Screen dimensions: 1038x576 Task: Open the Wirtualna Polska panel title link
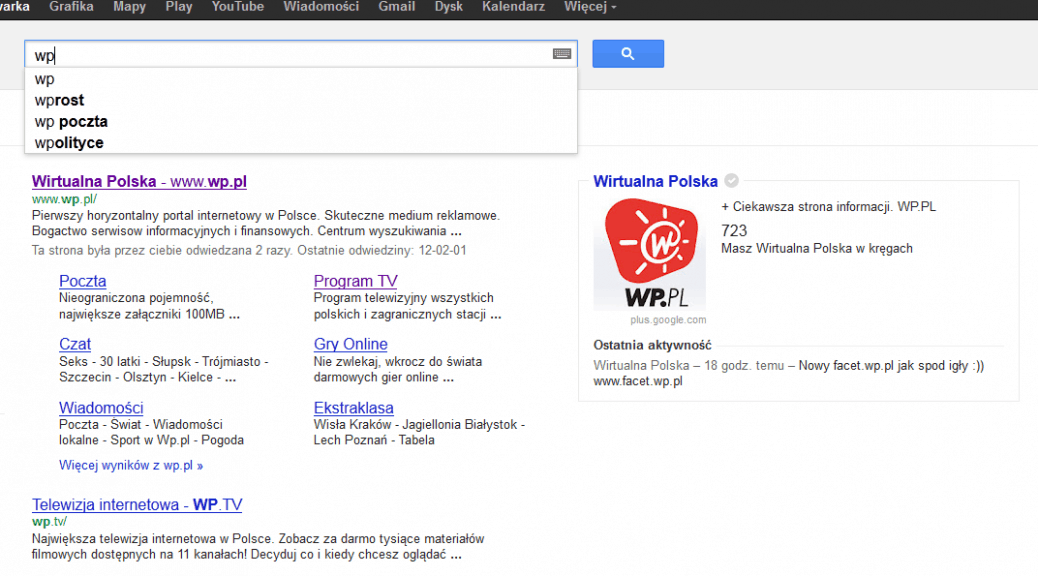655,181
